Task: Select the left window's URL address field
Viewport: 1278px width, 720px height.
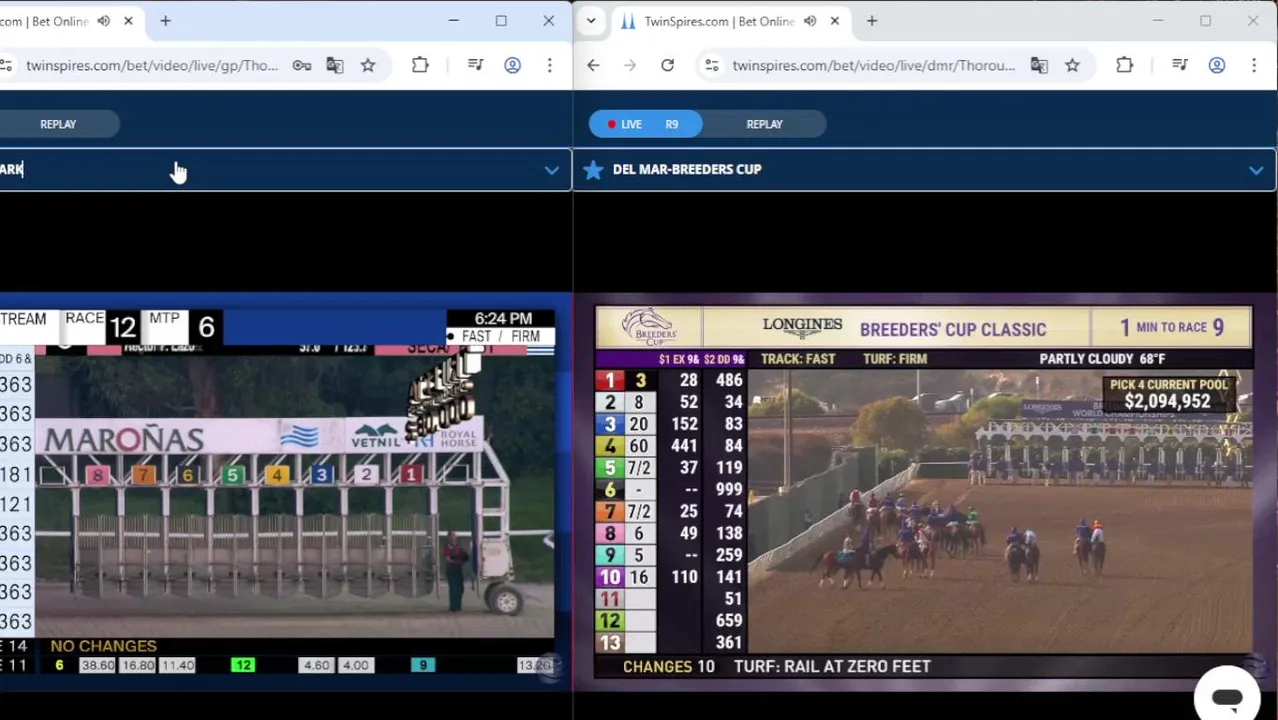Action: [x=152, y=66]
